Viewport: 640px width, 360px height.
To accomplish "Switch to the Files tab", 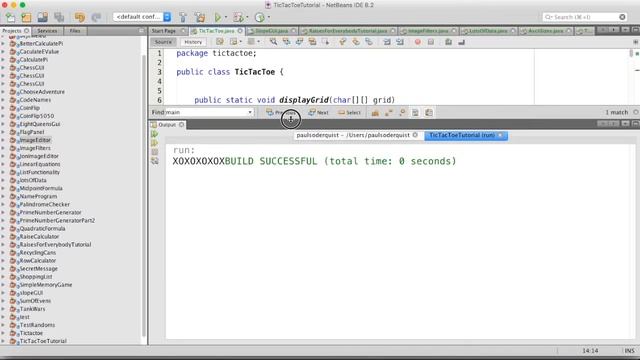I will (75, 31).
